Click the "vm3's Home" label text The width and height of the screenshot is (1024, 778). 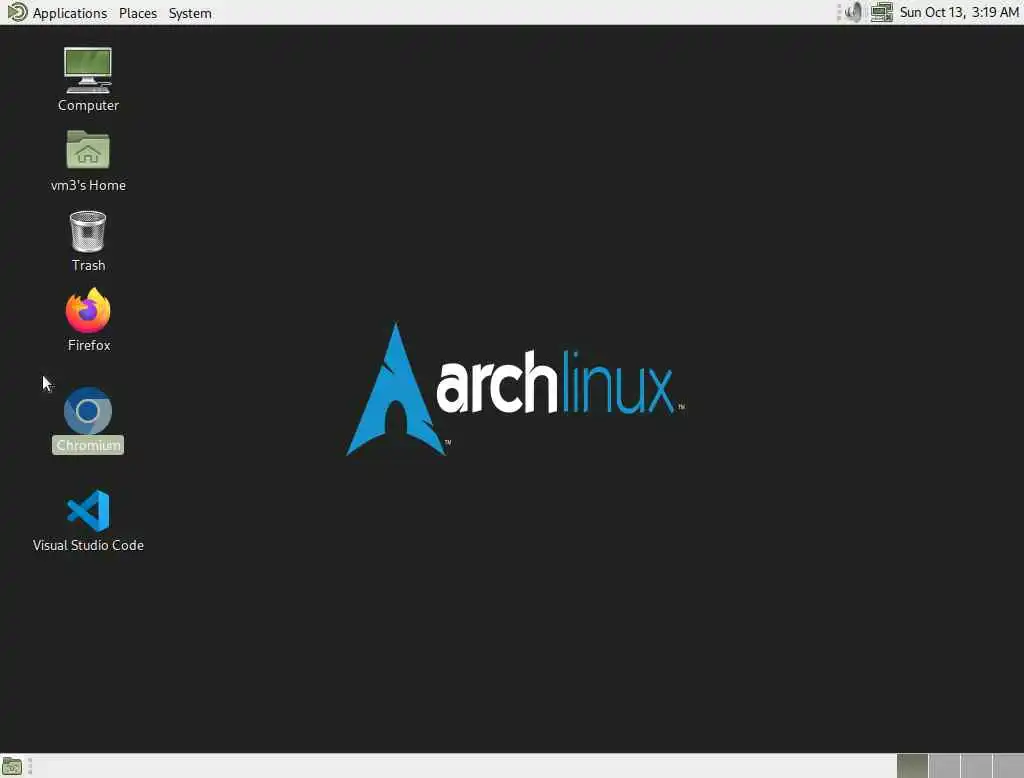(88, 186)
